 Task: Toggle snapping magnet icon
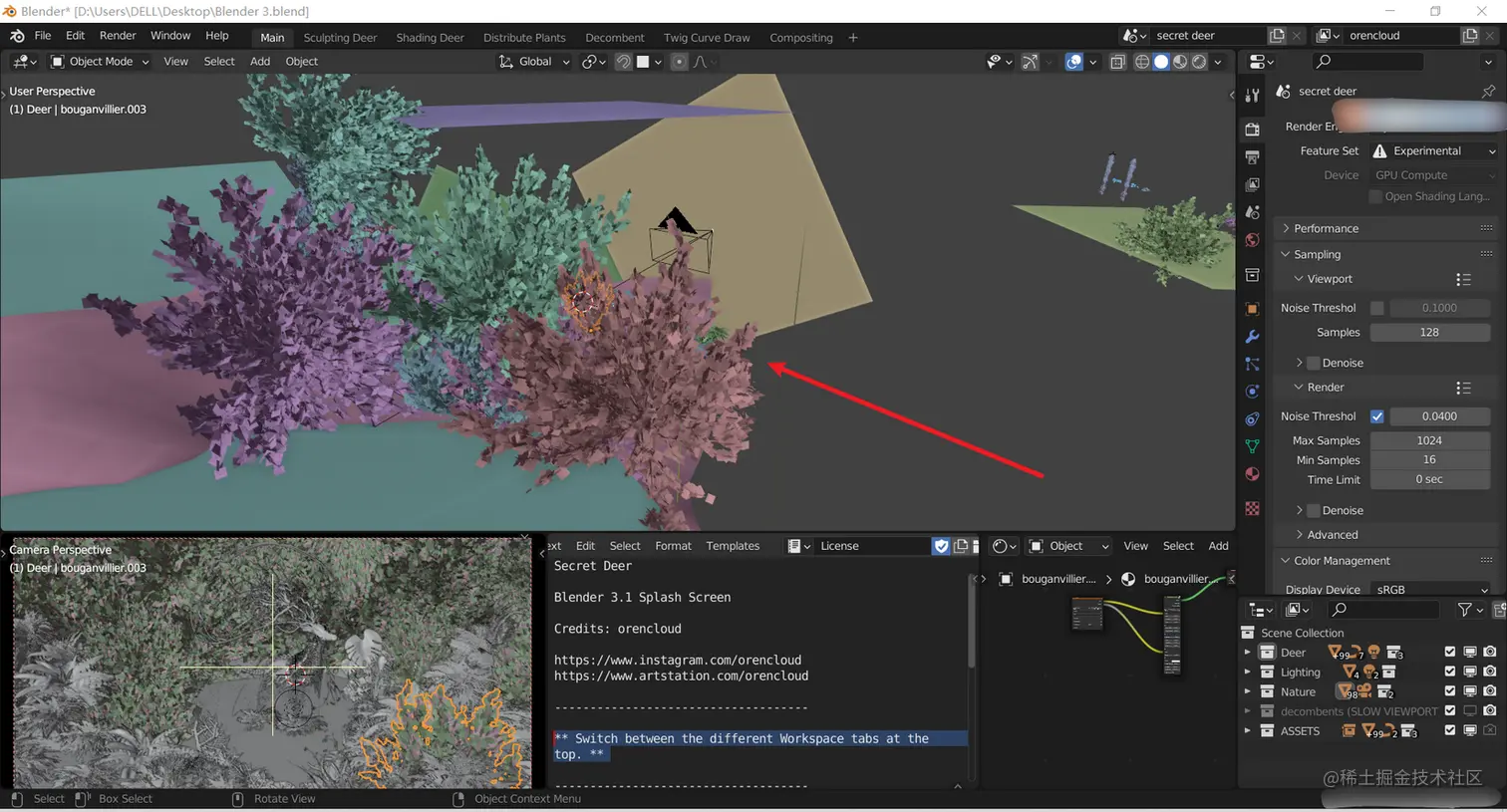click(623, 62)
